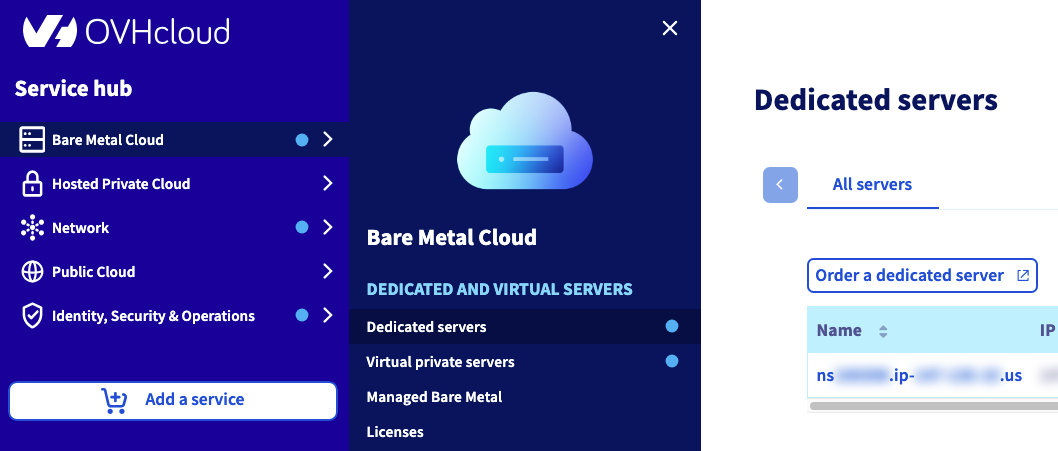Click the Bare Metal Cloud illustration

pyautogui.click(x=524, y=140)
